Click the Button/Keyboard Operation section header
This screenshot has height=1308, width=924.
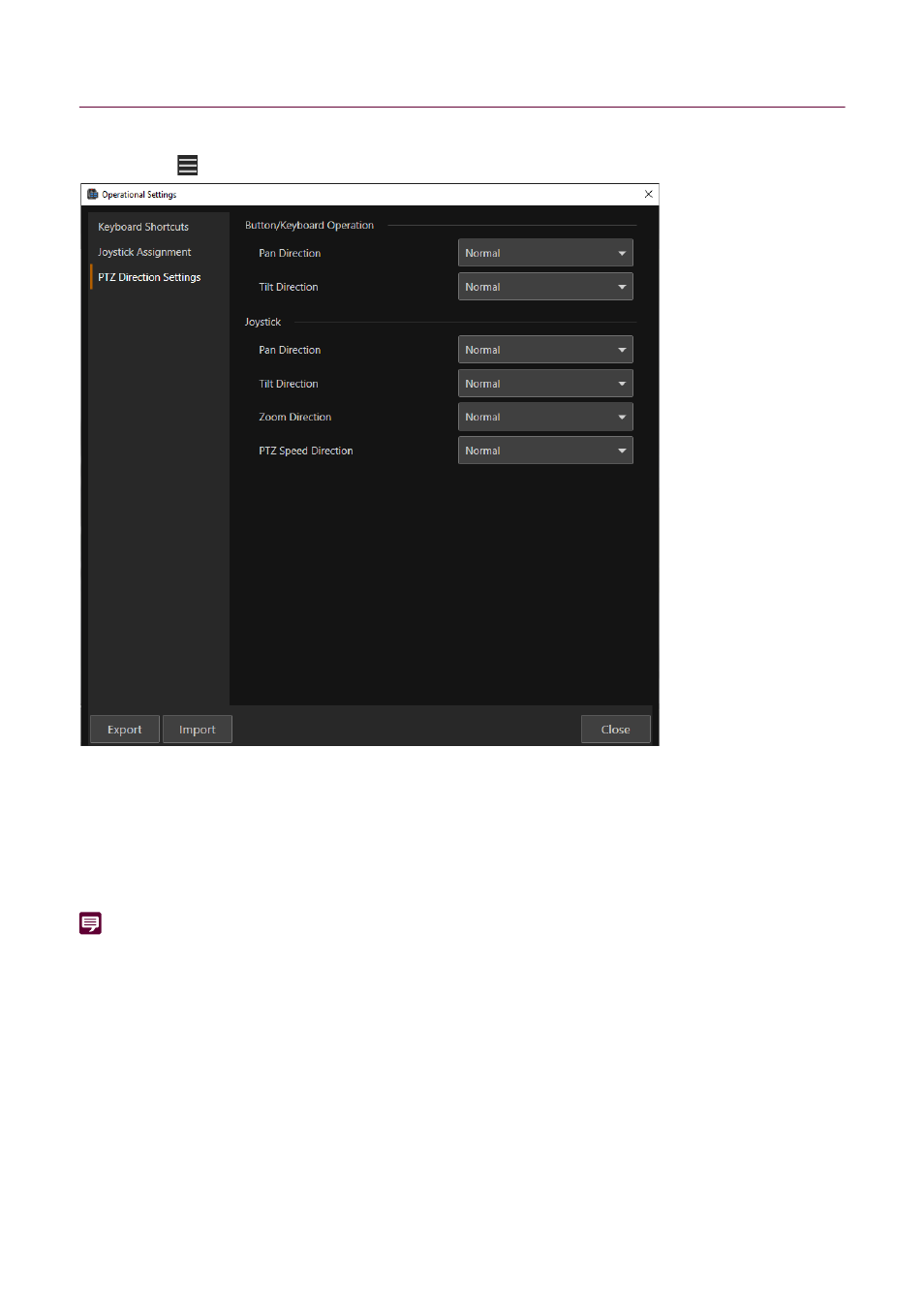[309, 225]
